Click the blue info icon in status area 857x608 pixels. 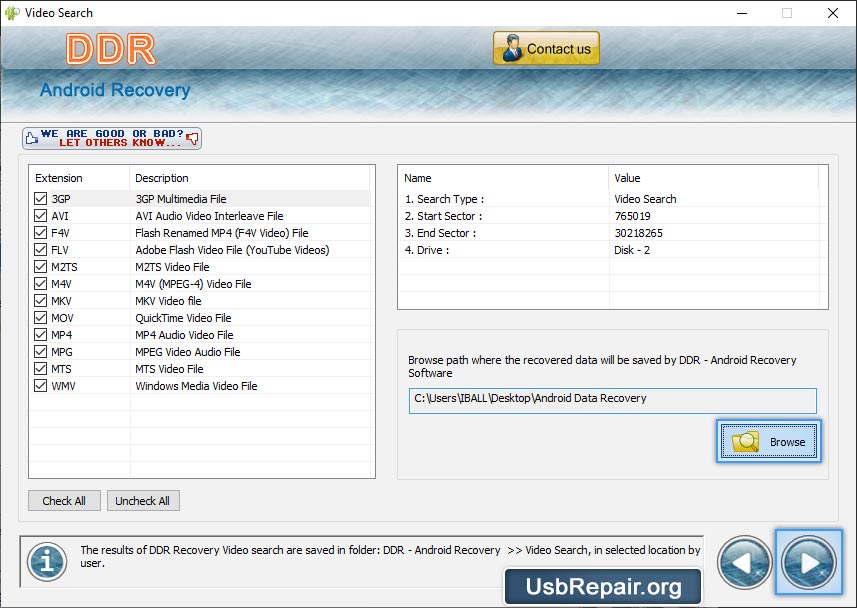47,562
